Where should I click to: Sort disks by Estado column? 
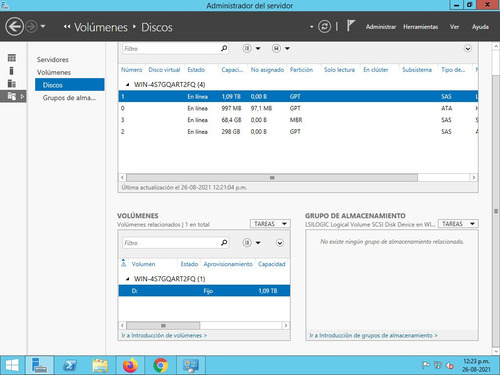tap(196, 70)
